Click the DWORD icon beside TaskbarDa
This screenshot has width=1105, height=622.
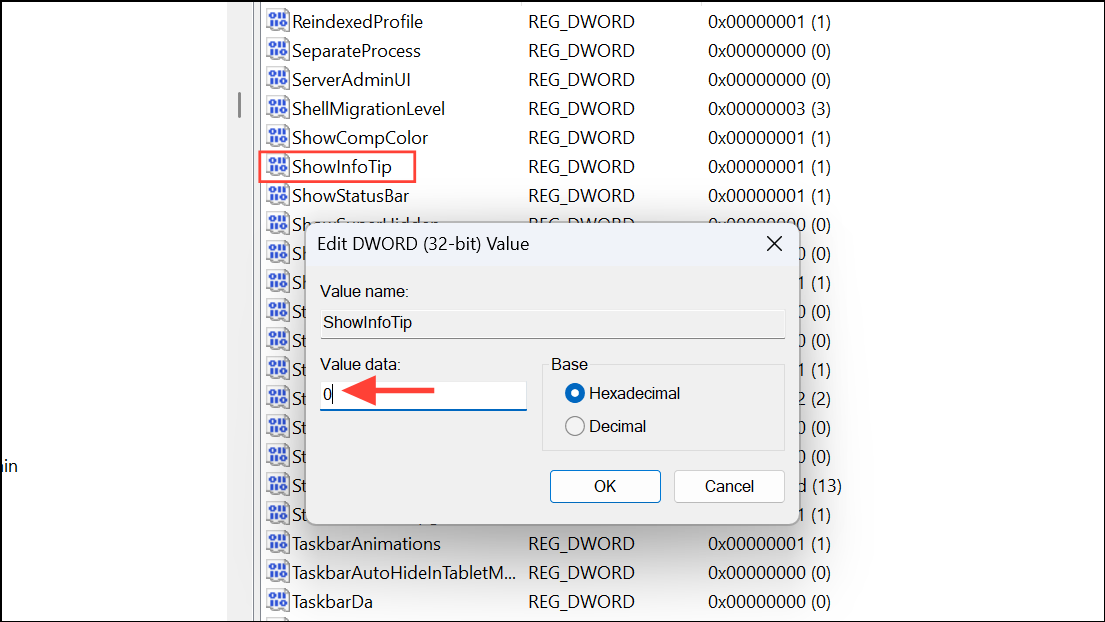[277, 601]
